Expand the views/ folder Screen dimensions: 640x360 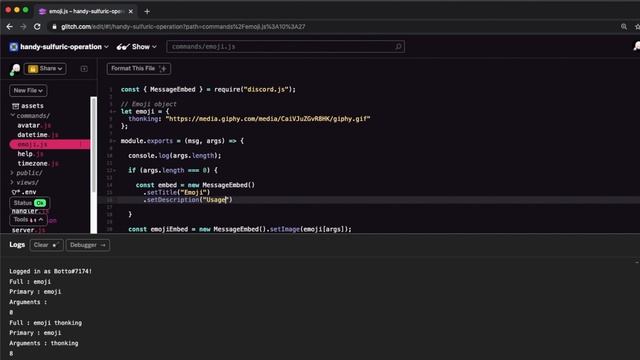coord(24,182)
